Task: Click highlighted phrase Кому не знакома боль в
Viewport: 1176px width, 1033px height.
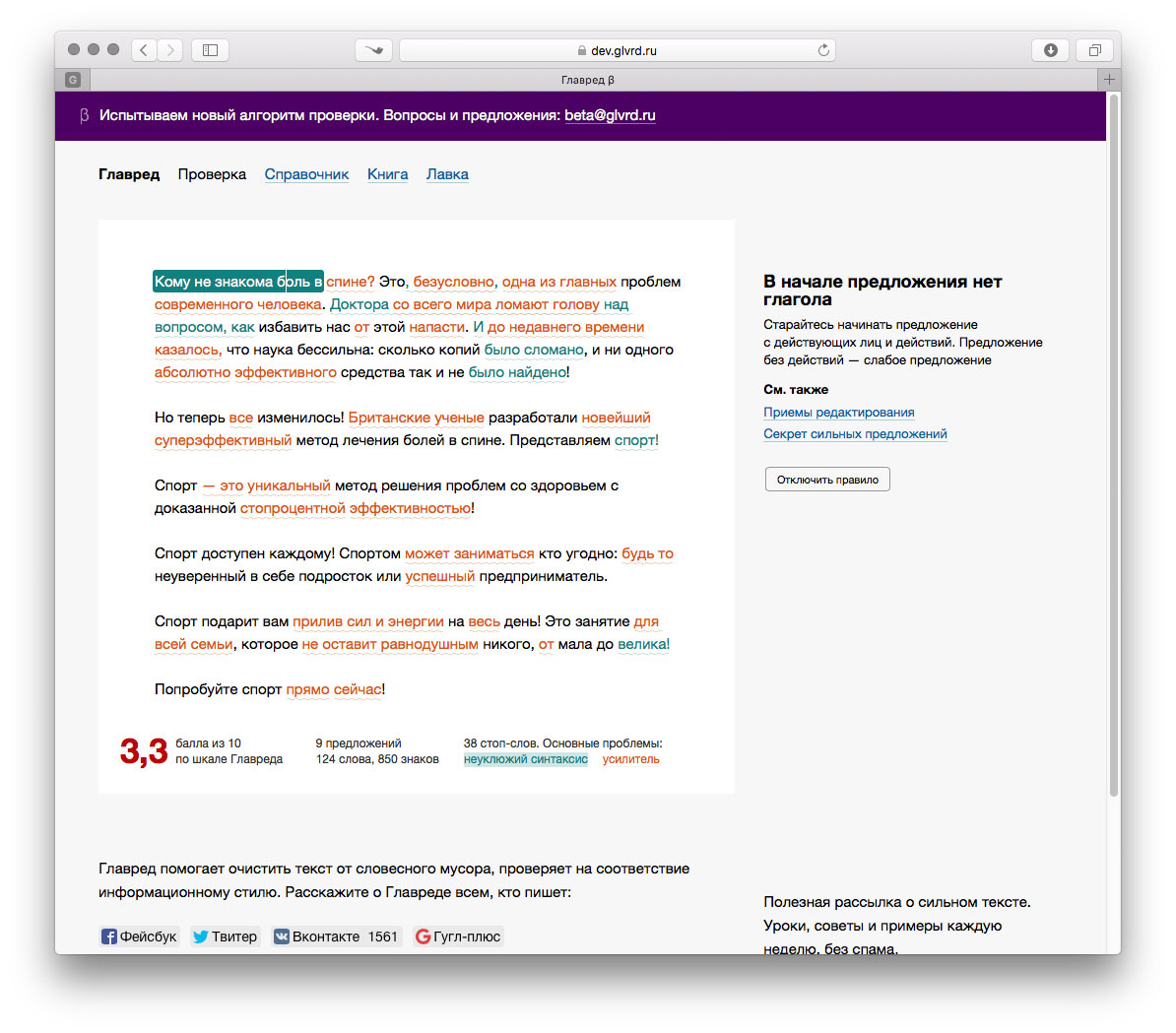Action: coord(238,282)
